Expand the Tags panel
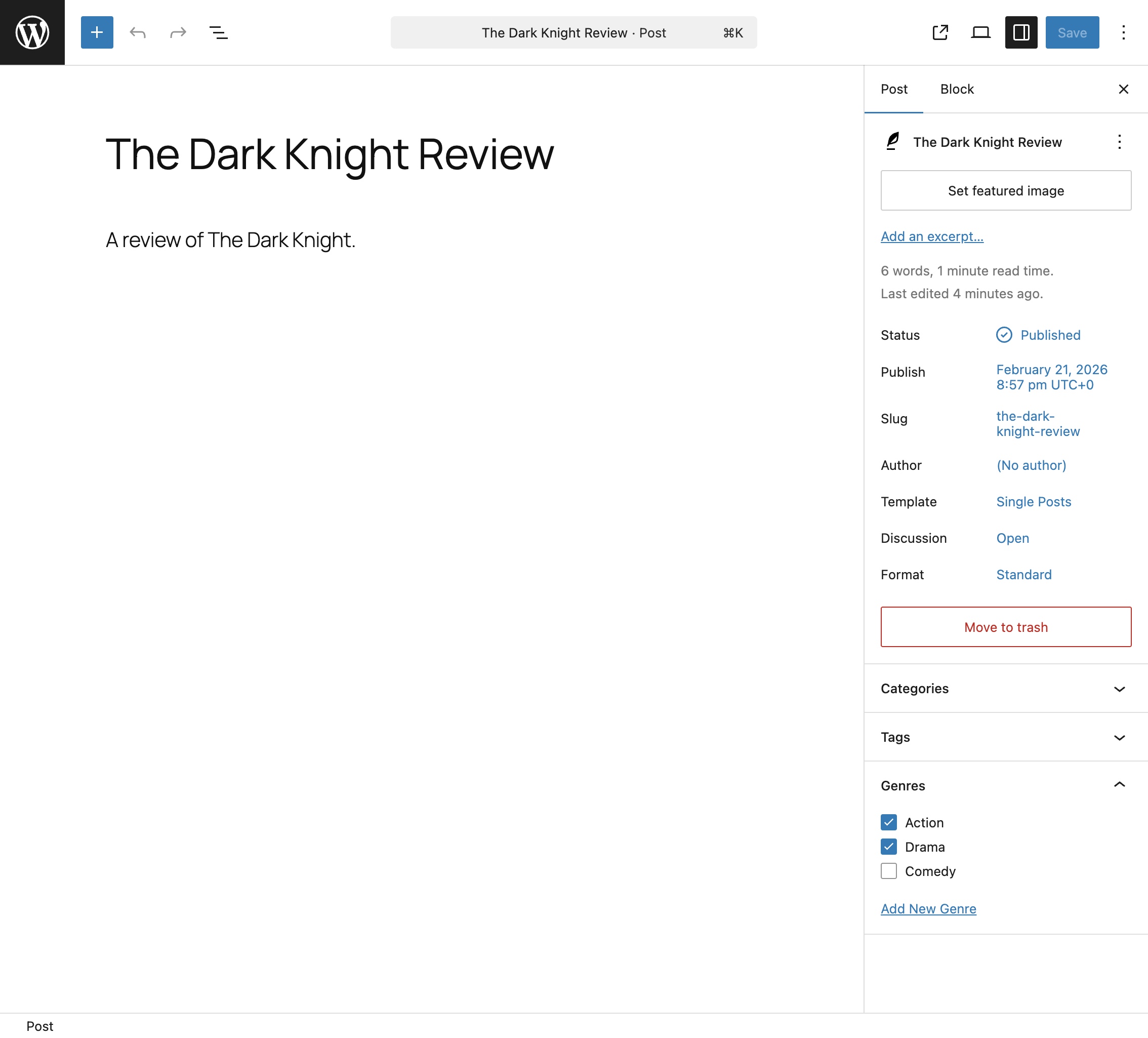Screen dimensions: 1148x1038 (x=1006, y=737)
